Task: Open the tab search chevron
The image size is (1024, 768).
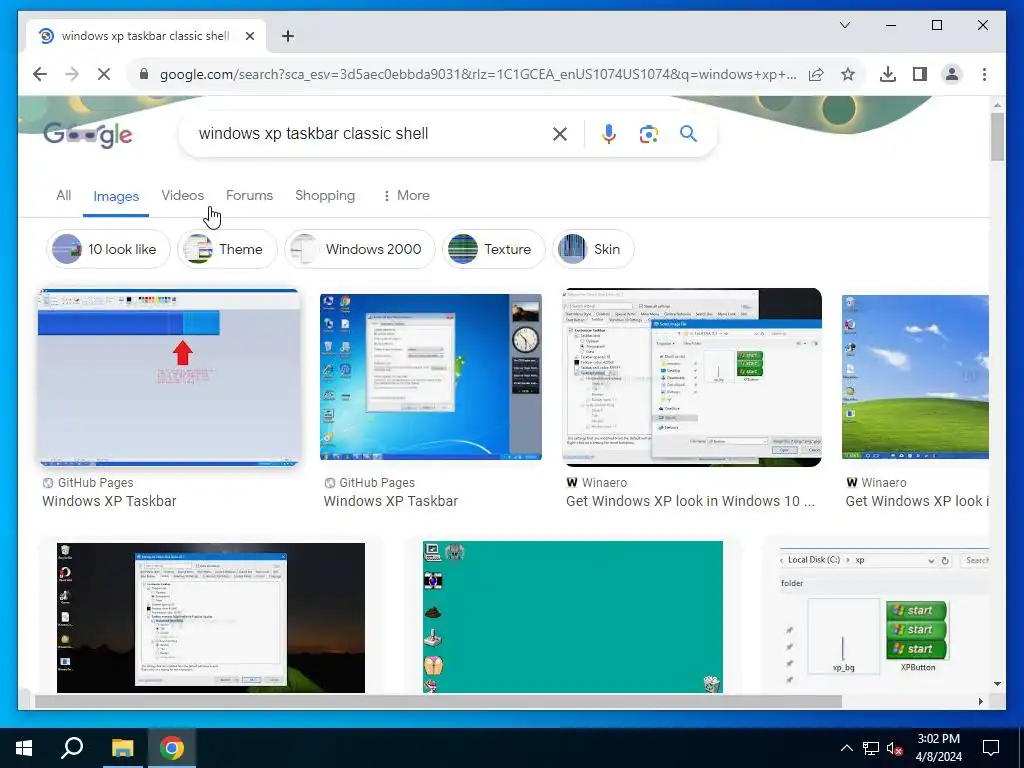Action: coord(844,25)
